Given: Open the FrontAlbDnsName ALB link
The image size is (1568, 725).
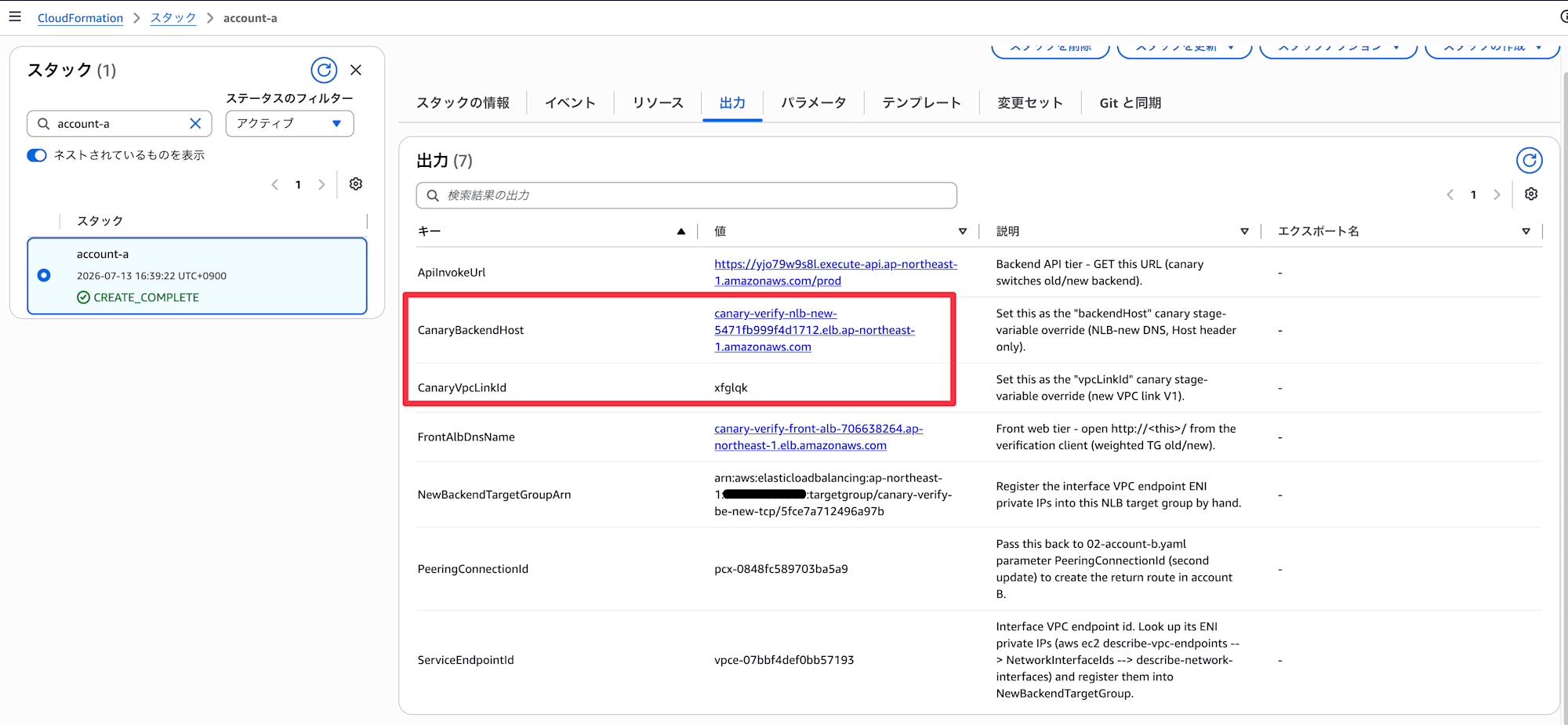Looking at the screenshot, I should pos(818,437).
